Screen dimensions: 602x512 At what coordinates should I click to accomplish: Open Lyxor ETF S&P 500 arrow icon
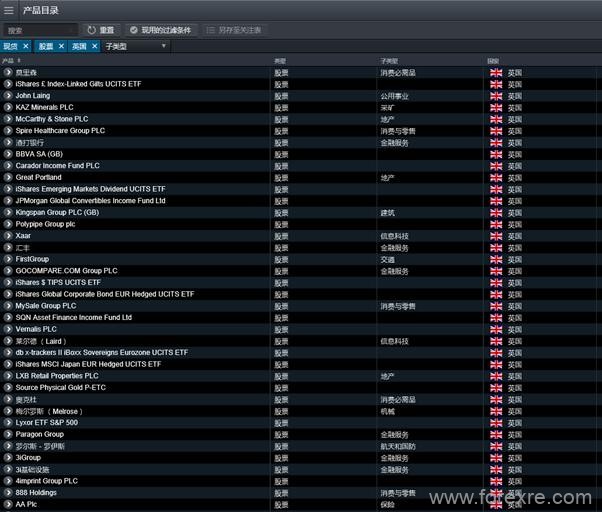click(8, 423)
